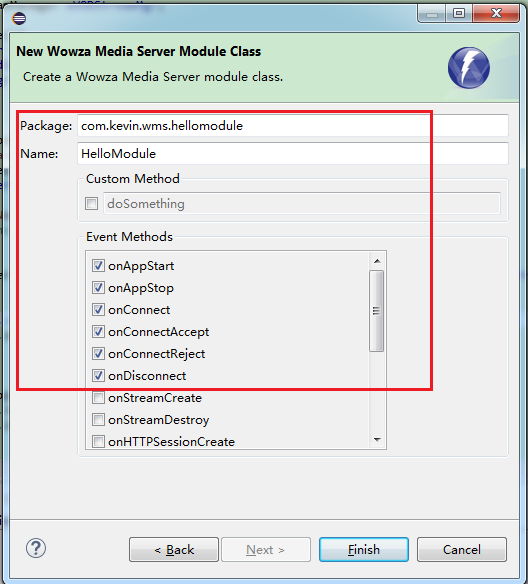Disable the onConnectReject checkbox
The width and height of the screenshot is (528, 584).
coord(98,354)
